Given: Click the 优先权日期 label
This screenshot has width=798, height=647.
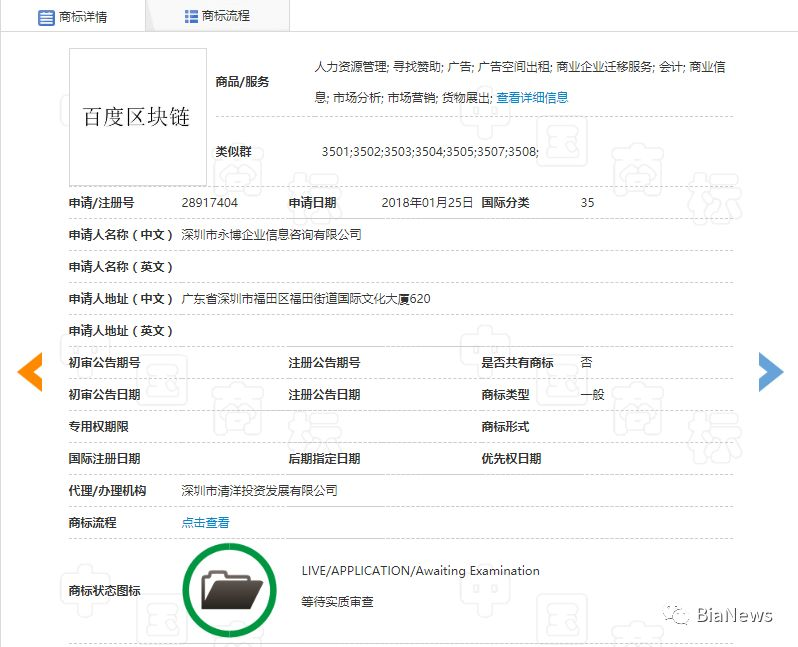Looking at the screenshot, I should [511, 459].
